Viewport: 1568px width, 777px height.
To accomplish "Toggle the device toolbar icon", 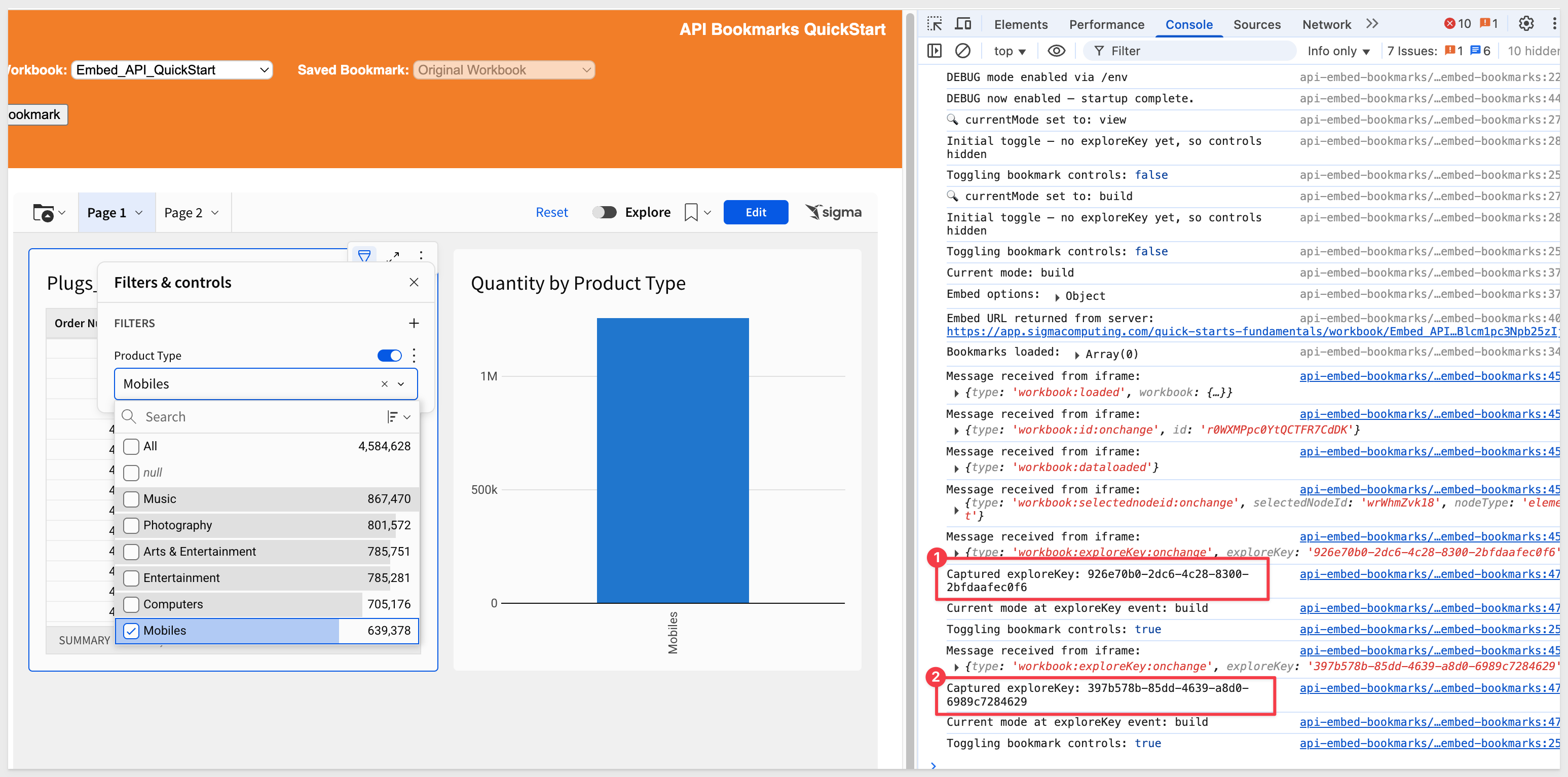I will coord(963,24).
